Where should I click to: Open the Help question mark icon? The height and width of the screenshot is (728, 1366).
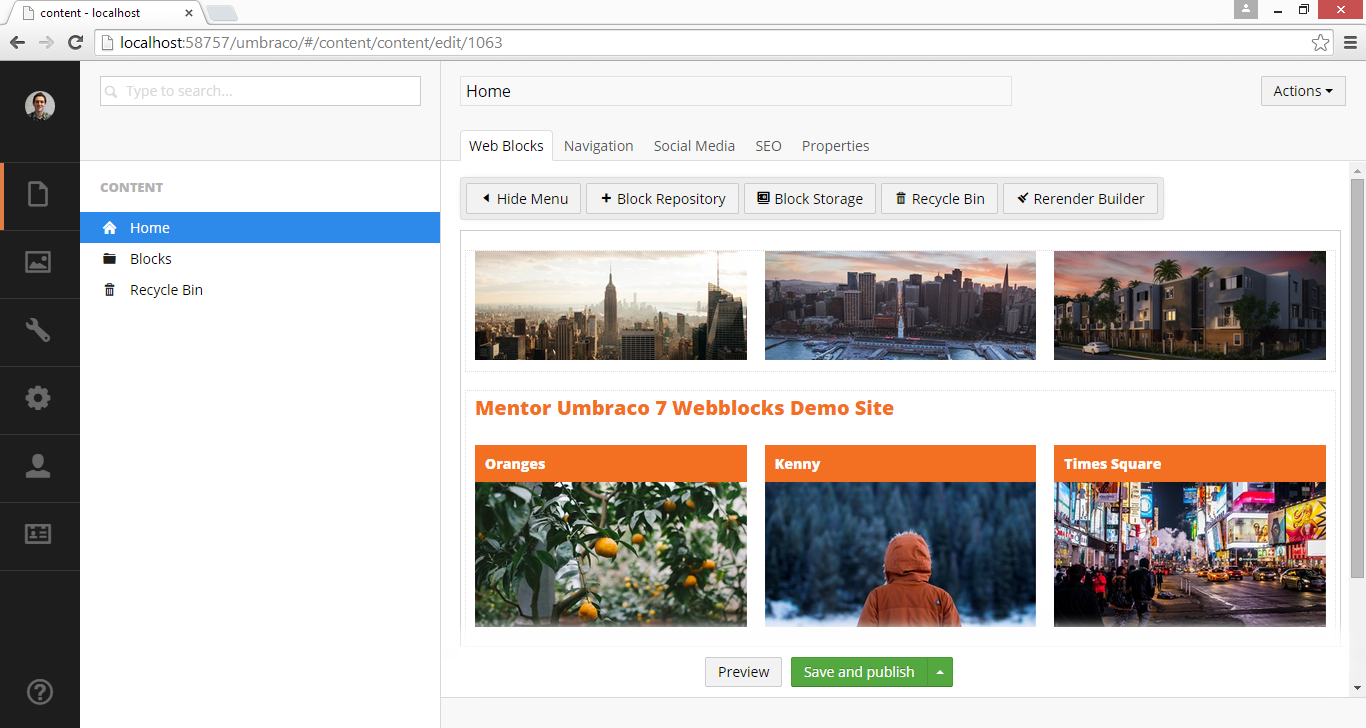(39, 691)
